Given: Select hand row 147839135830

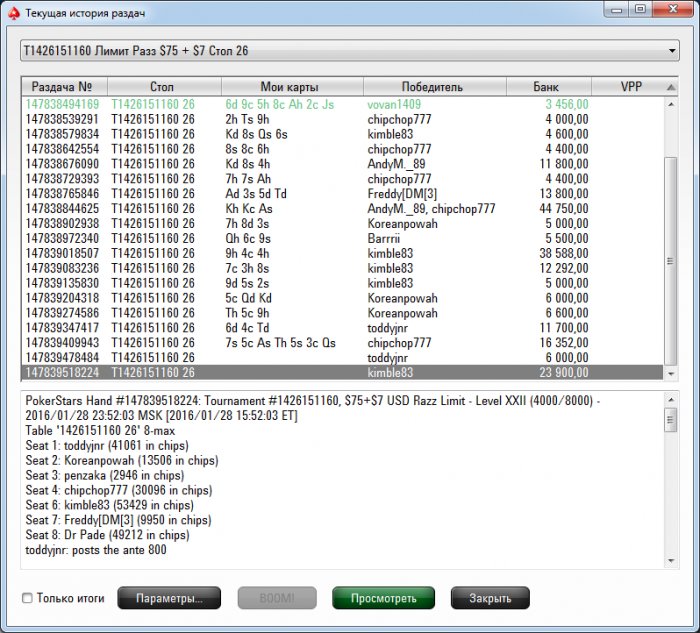Looking at the screenshot, I should [x=342, y=283].
